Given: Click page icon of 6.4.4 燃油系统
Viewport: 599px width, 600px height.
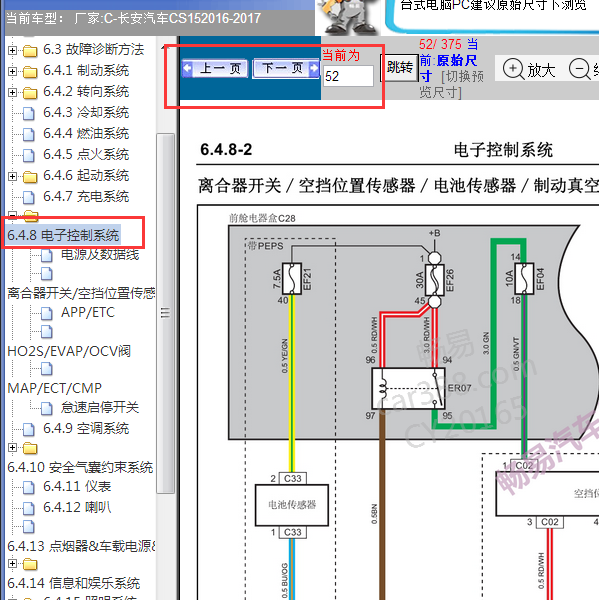Looking at the screenshot, I should (x=29, y=134).
